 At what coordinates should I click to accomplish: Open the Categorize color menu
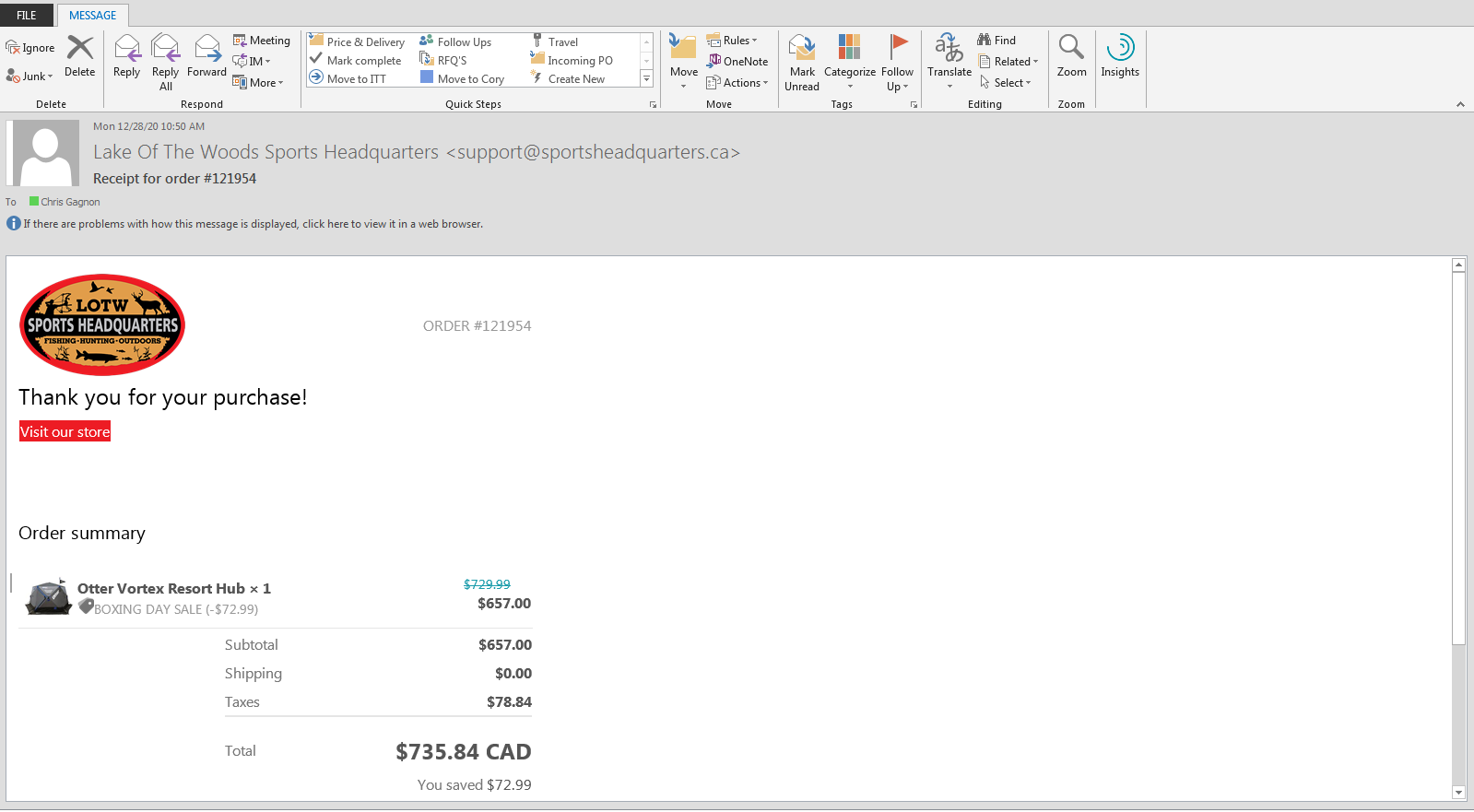(x=850, y=63)
